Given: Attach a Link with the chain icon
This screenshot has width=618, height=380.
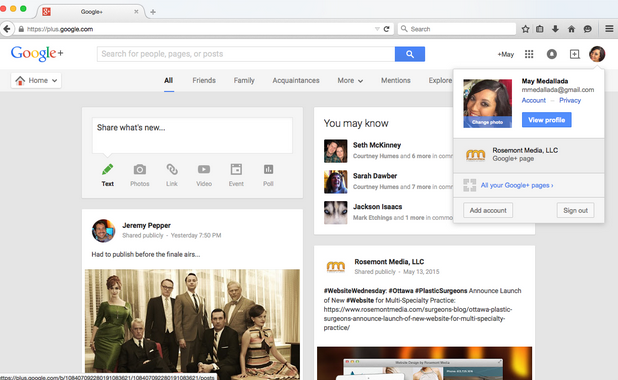Looking at the screenshot, I should (172, 175).
